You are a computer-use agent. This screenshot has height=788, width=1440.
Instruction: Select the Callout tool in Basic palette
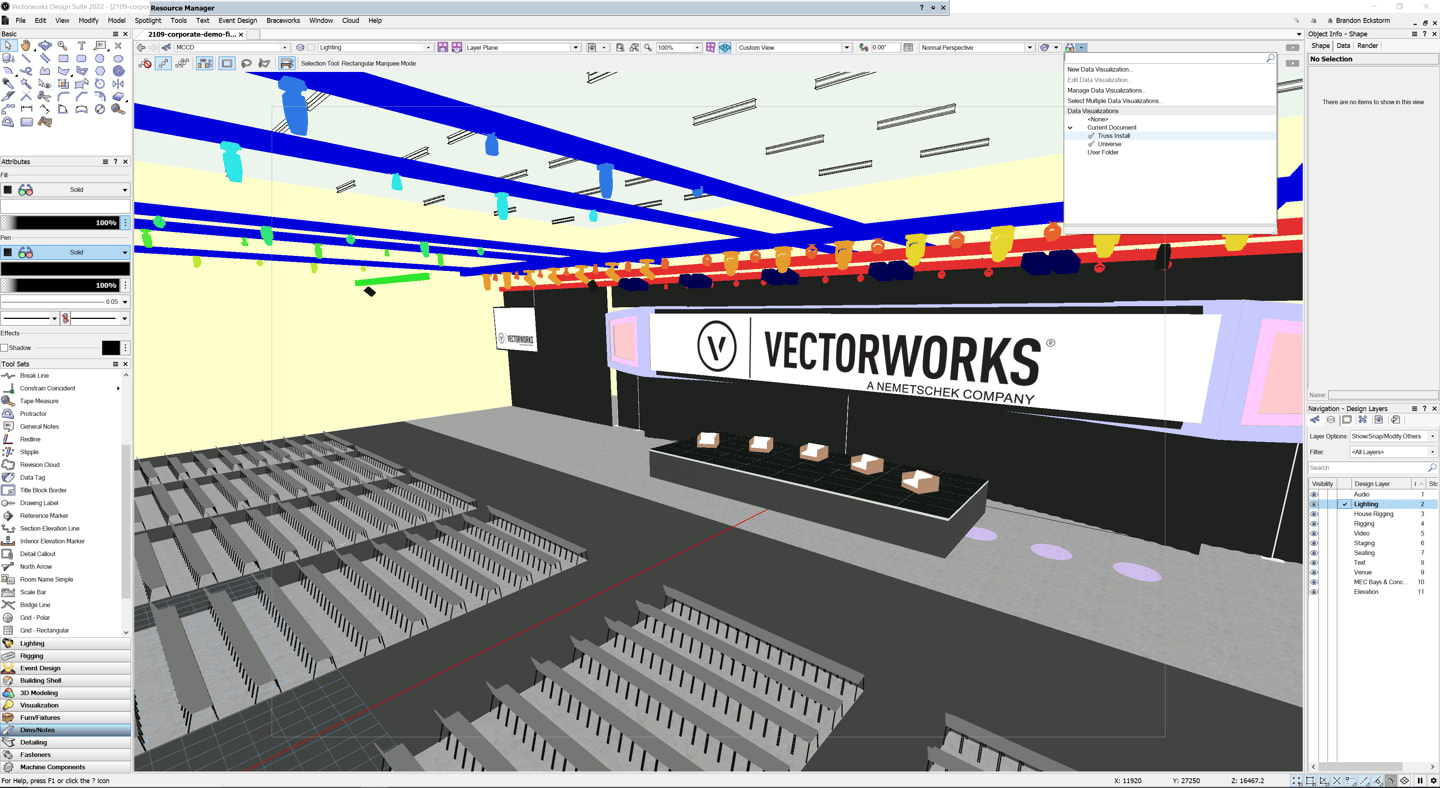[x=100, y=46]
